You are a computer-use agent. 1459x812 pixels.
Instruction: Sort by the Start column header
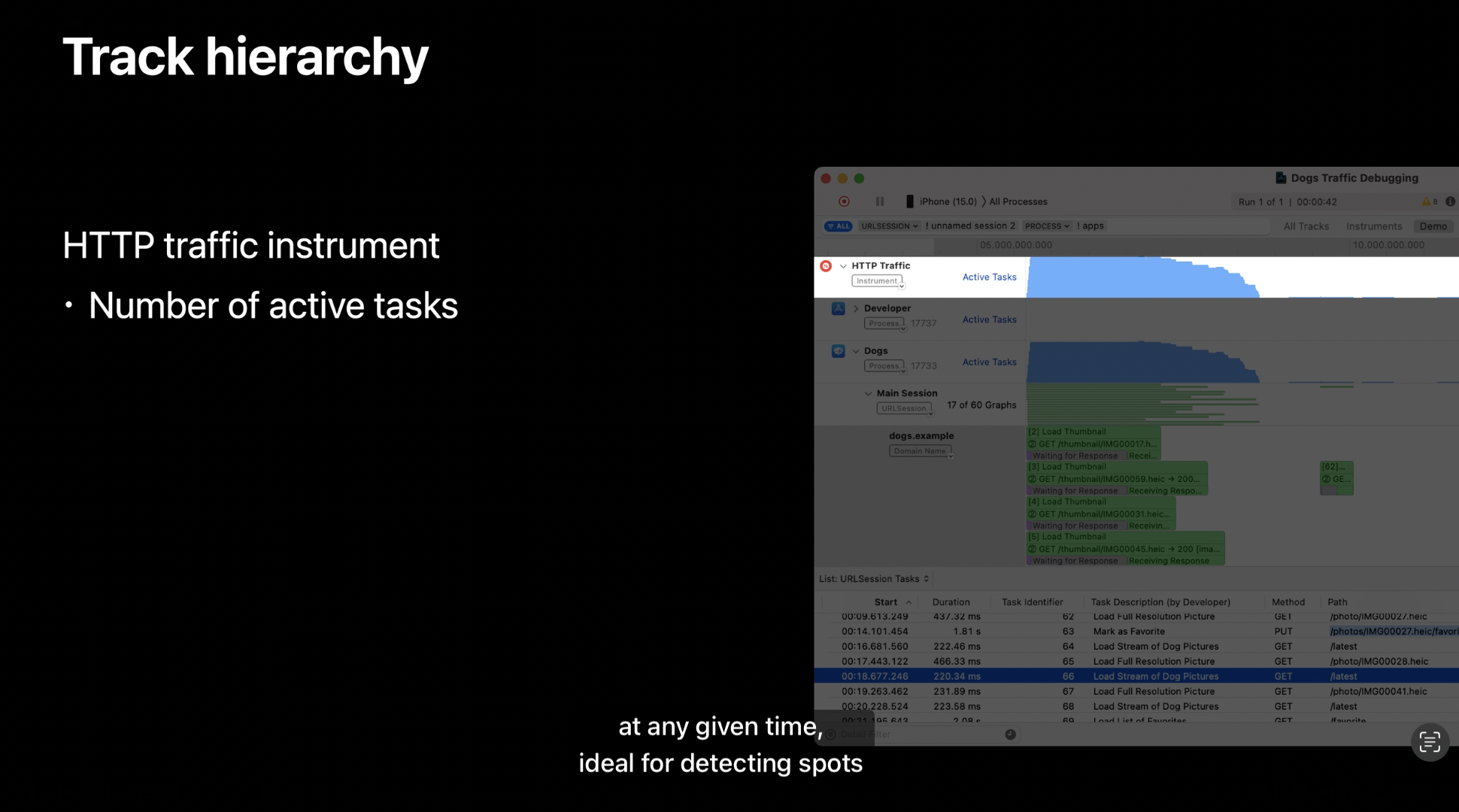pos(886,602)
